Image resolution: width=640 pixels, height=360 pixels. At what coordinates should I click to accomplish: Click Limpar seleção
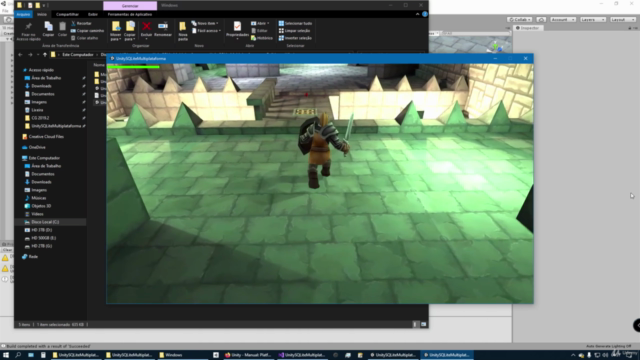tap(294, 31)
